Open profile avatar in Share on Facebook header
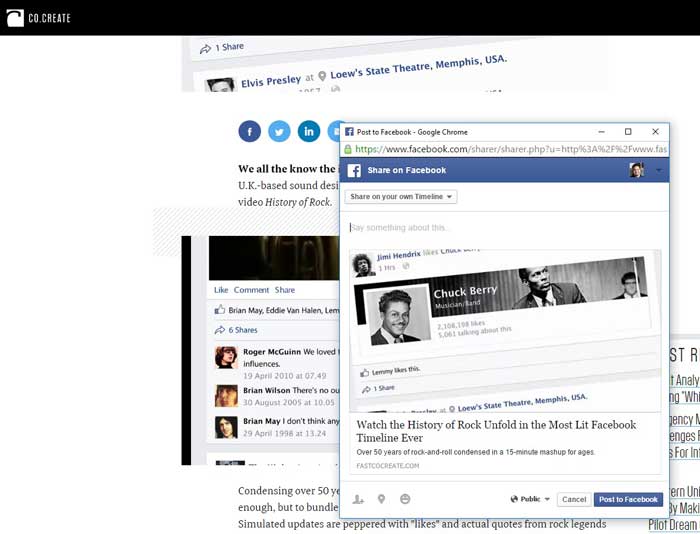Screen dimensions: 700x534 [637, 170]
